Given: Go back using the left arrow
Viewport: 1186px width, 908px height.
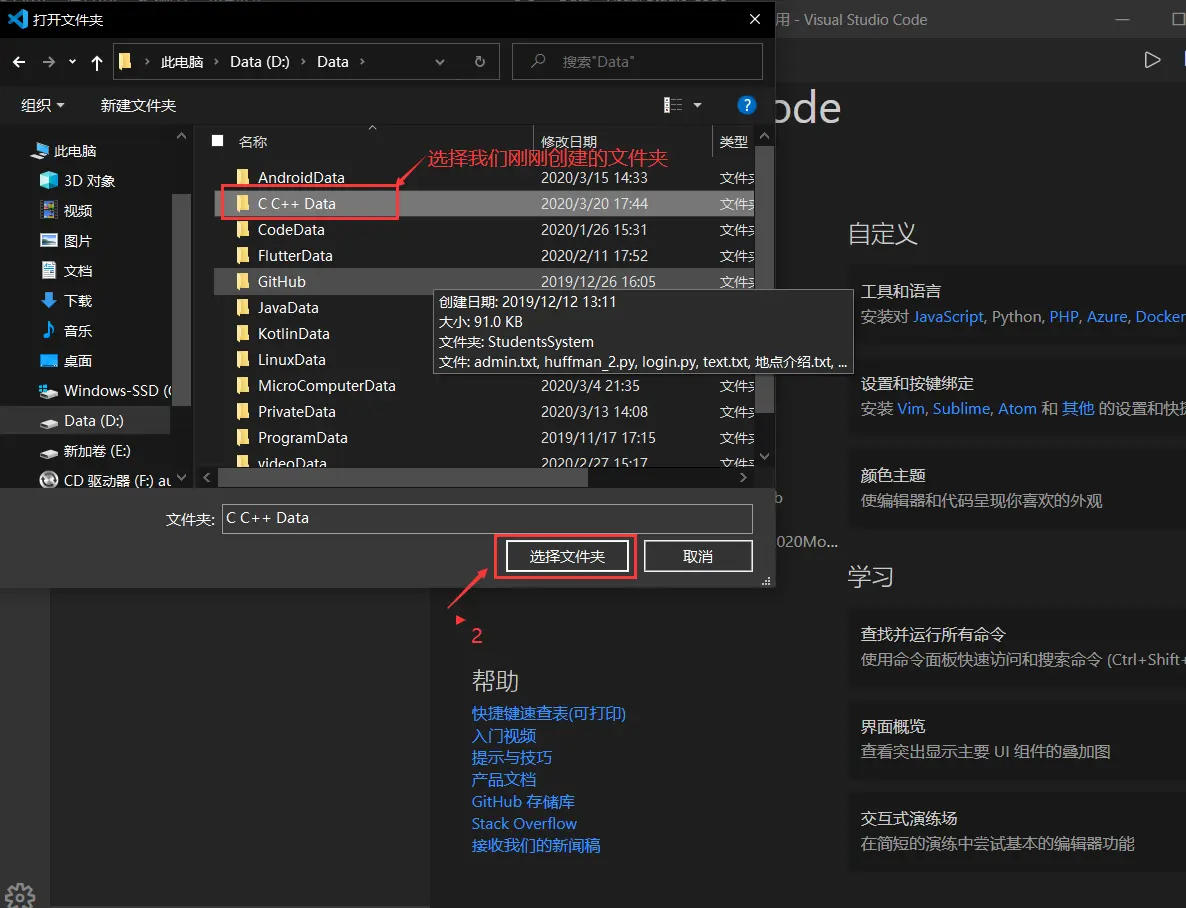Looking at the screenshot, I should (19, 62).
